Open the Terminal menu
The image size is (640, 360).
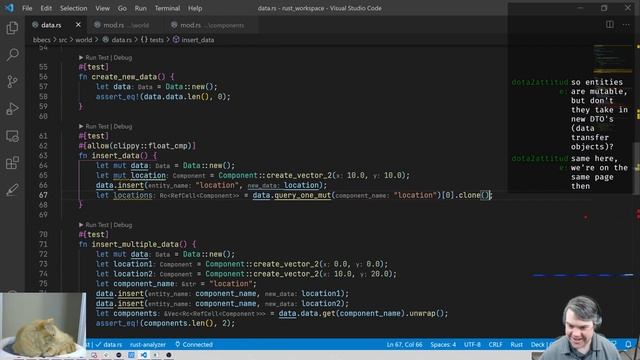[x=167, y=8]
